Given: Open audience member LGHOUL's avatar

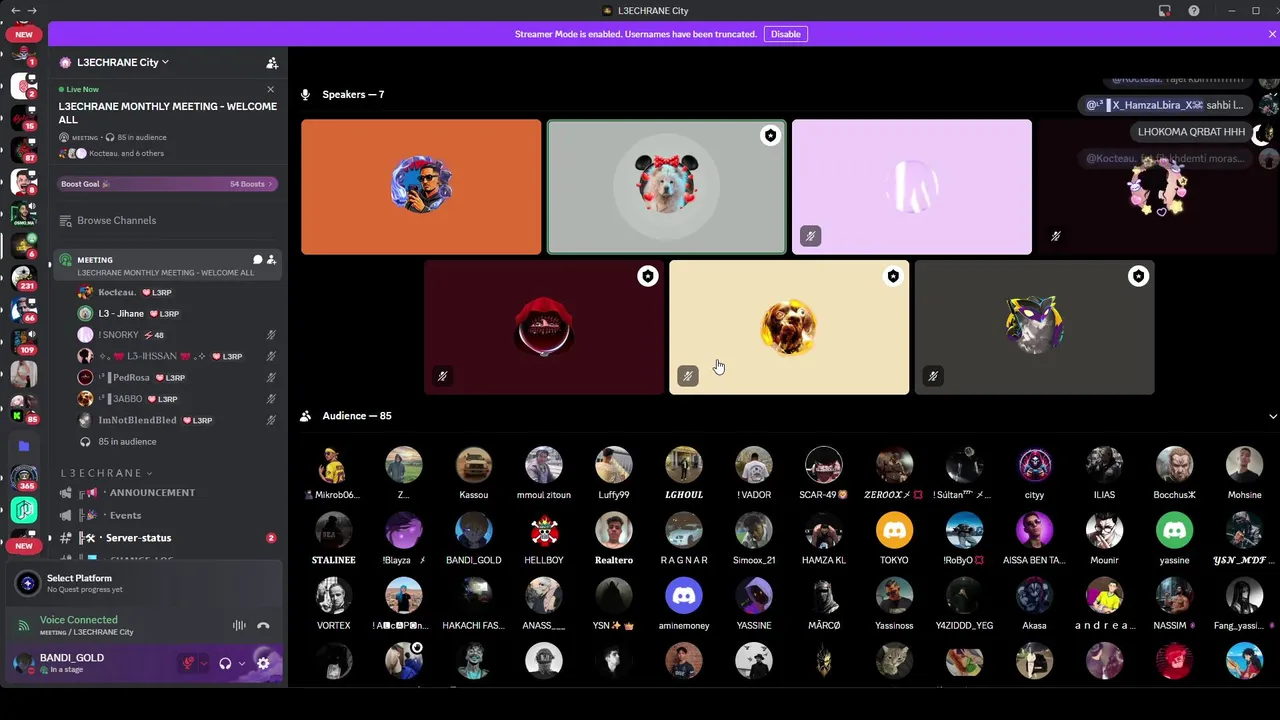Looking at the screenshot, I should pos(684,465).
